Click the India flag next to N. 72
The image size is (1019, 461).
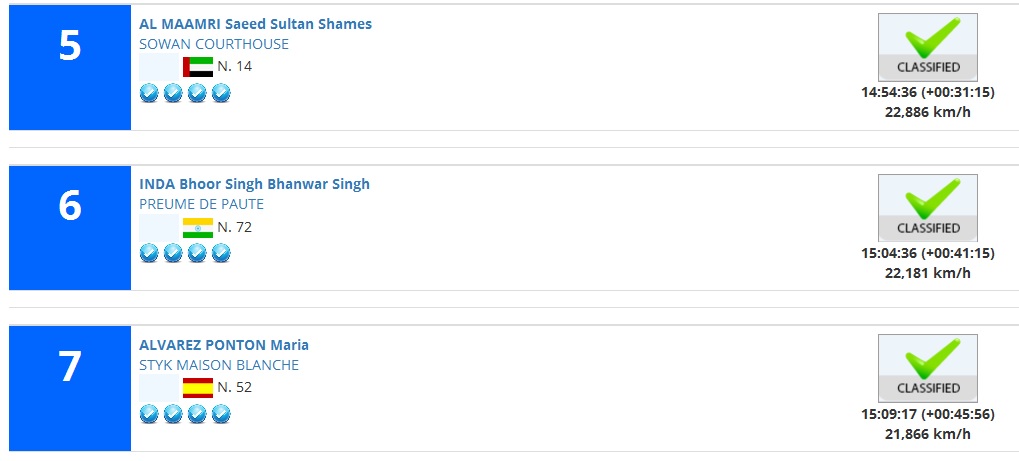click(x=198, y=228)
